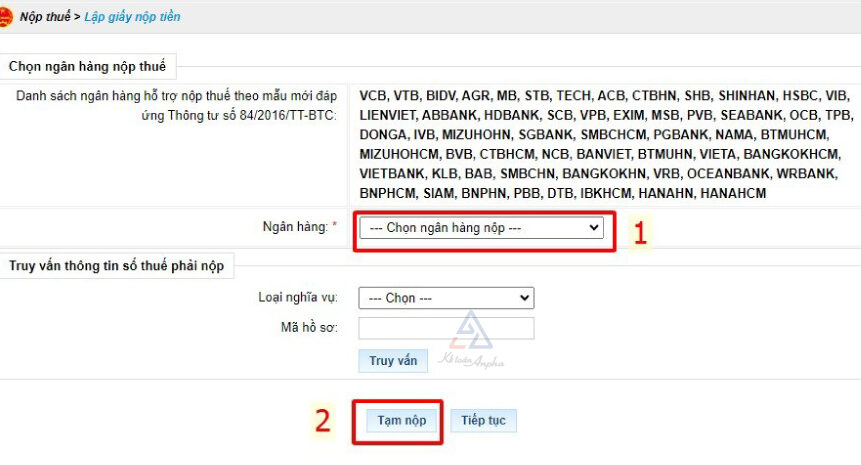
Task: Click the 'Loại nghĩa vụ:' field label
Action: tap(298, 298)
